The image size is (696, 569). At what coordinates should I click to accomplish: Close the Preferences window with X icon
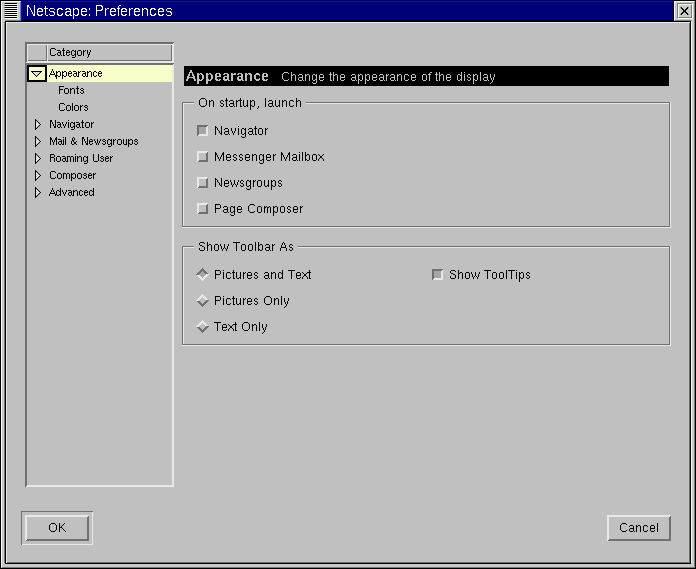tap(684, 11)
